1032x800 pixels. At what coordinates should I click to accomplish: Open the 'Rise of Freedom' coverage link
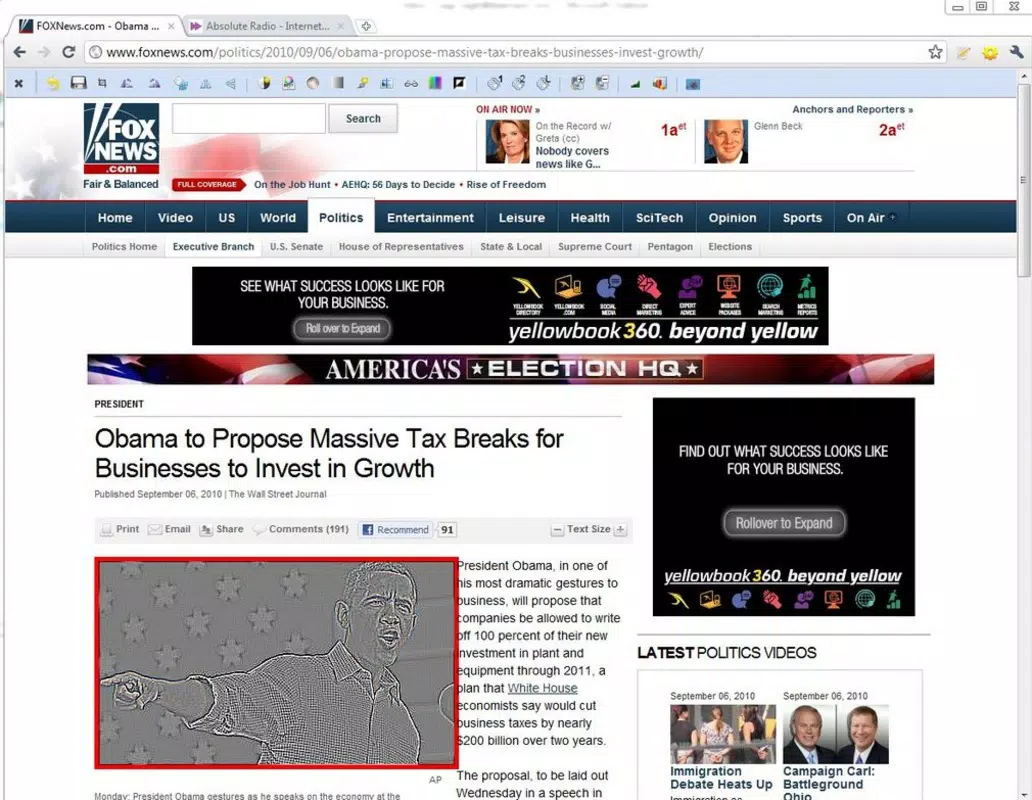506,185
